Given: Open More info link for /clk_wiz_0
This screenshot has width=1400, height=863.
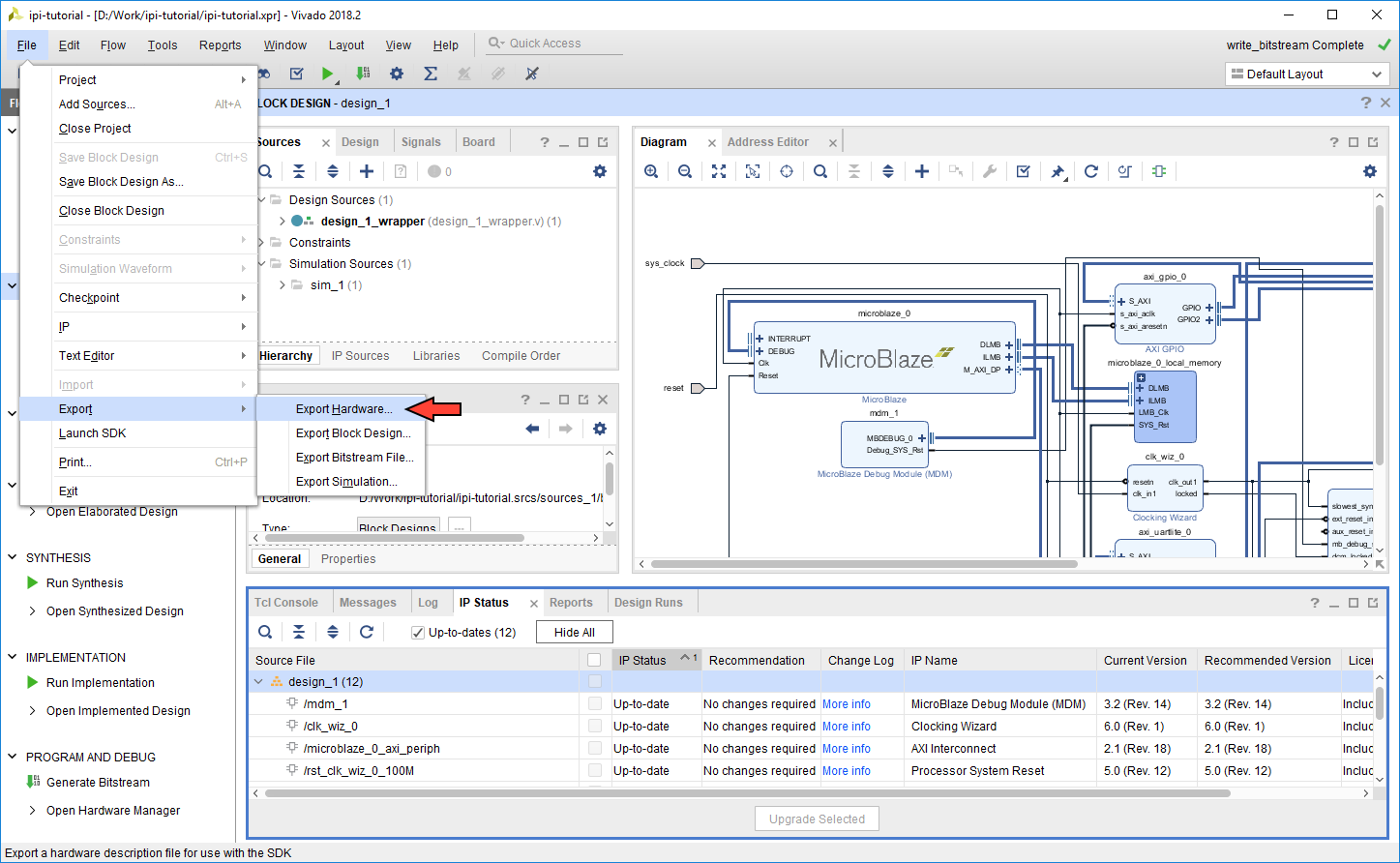Looking at the screenshot, I should pos(847,727).
